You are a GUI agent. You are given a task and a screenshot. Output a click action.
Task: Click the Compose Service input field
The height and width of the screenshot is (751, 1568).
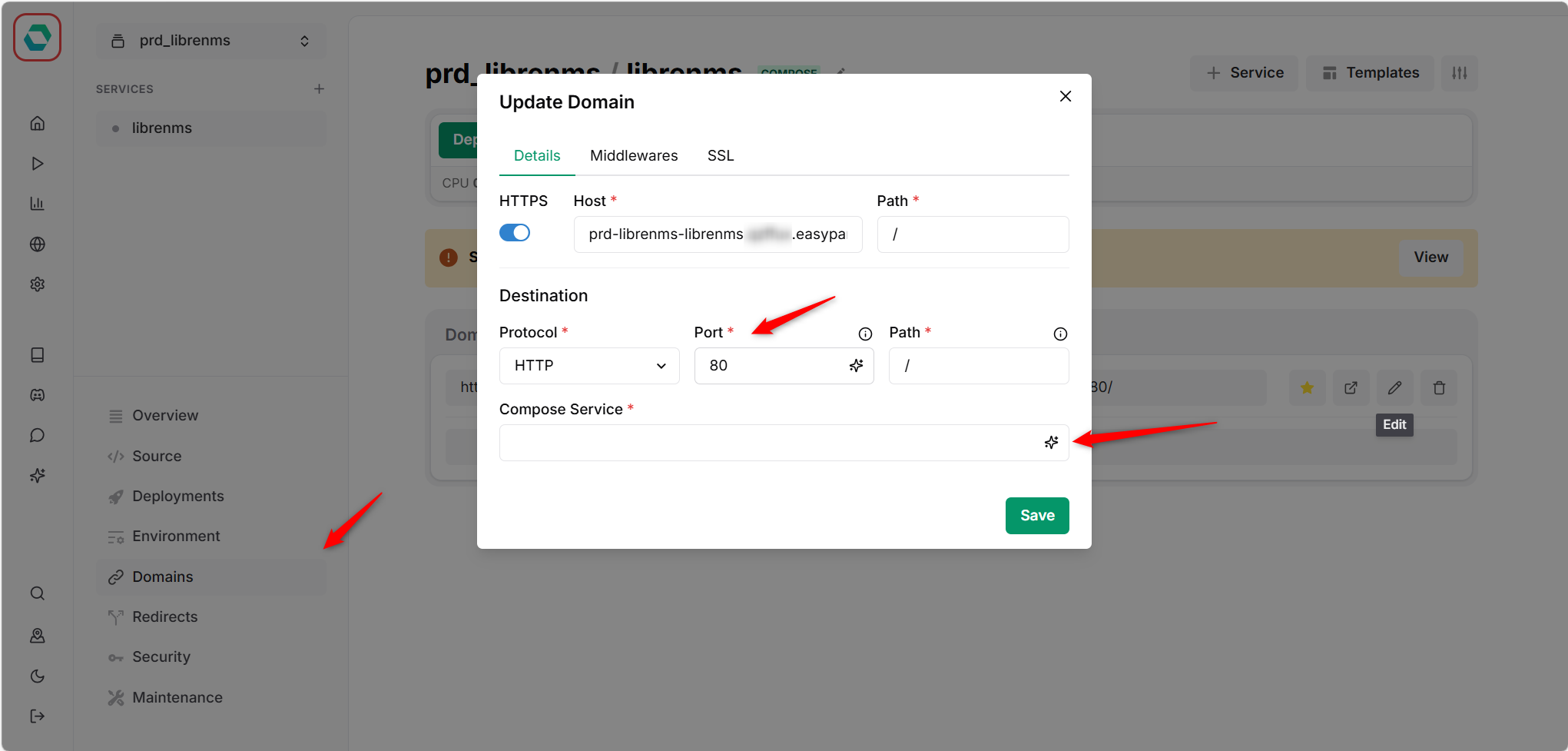tap(768, 443)
